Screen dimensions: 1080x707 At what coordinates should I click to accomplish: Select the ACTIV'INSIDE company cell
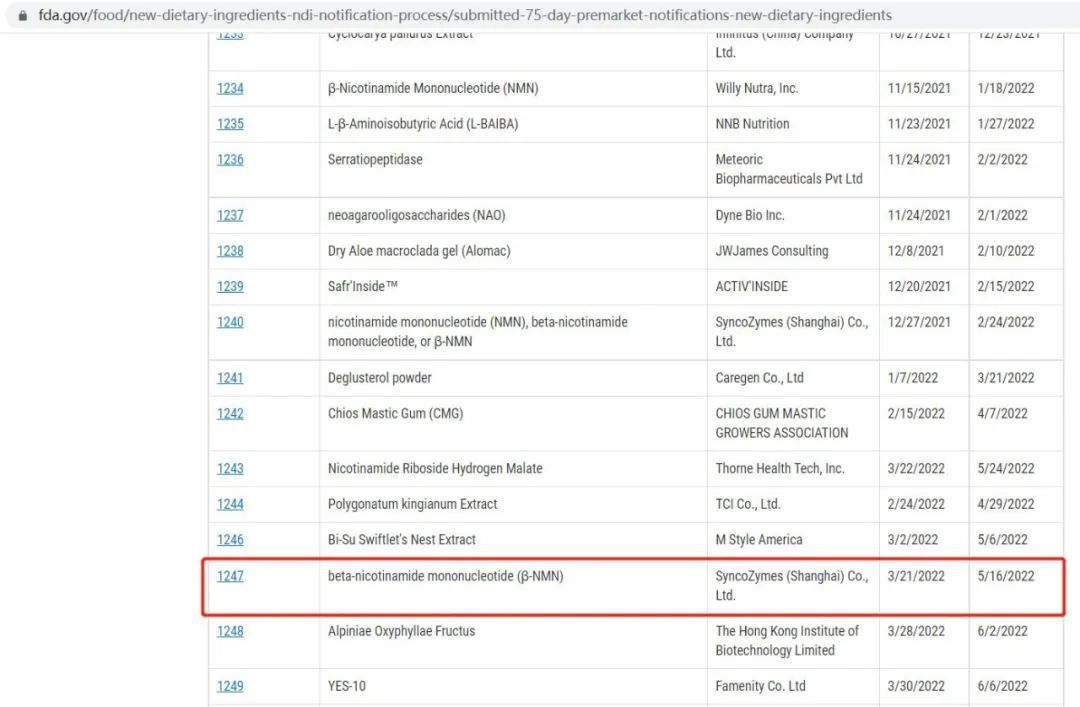pyautogui.click(x=793, y=287)
